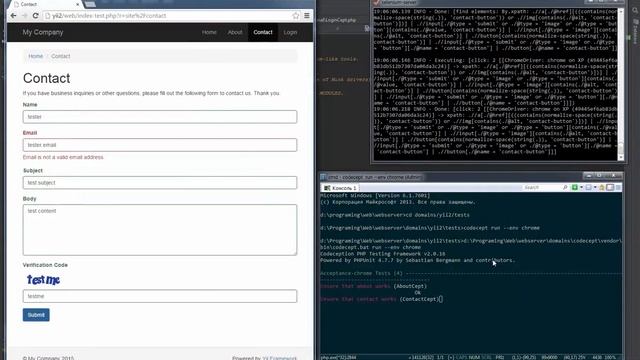Follow Home breadcrumb link
The image size is (640, 360).
[x=36, y=56]
